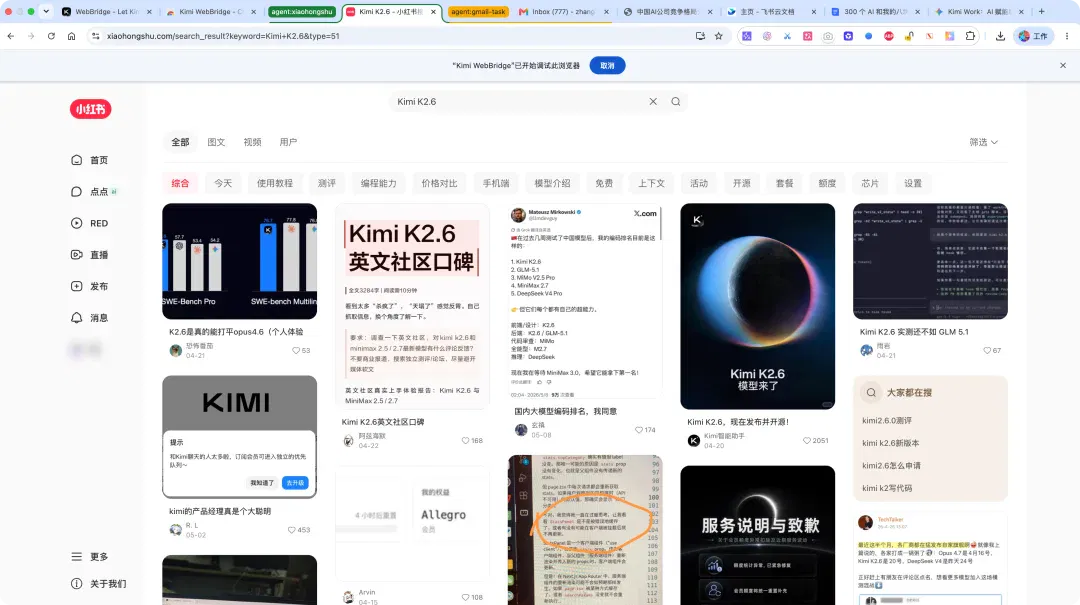Click the search magnifier icon
This screenshot has width=1080, height=605.
tap(676, 101)
